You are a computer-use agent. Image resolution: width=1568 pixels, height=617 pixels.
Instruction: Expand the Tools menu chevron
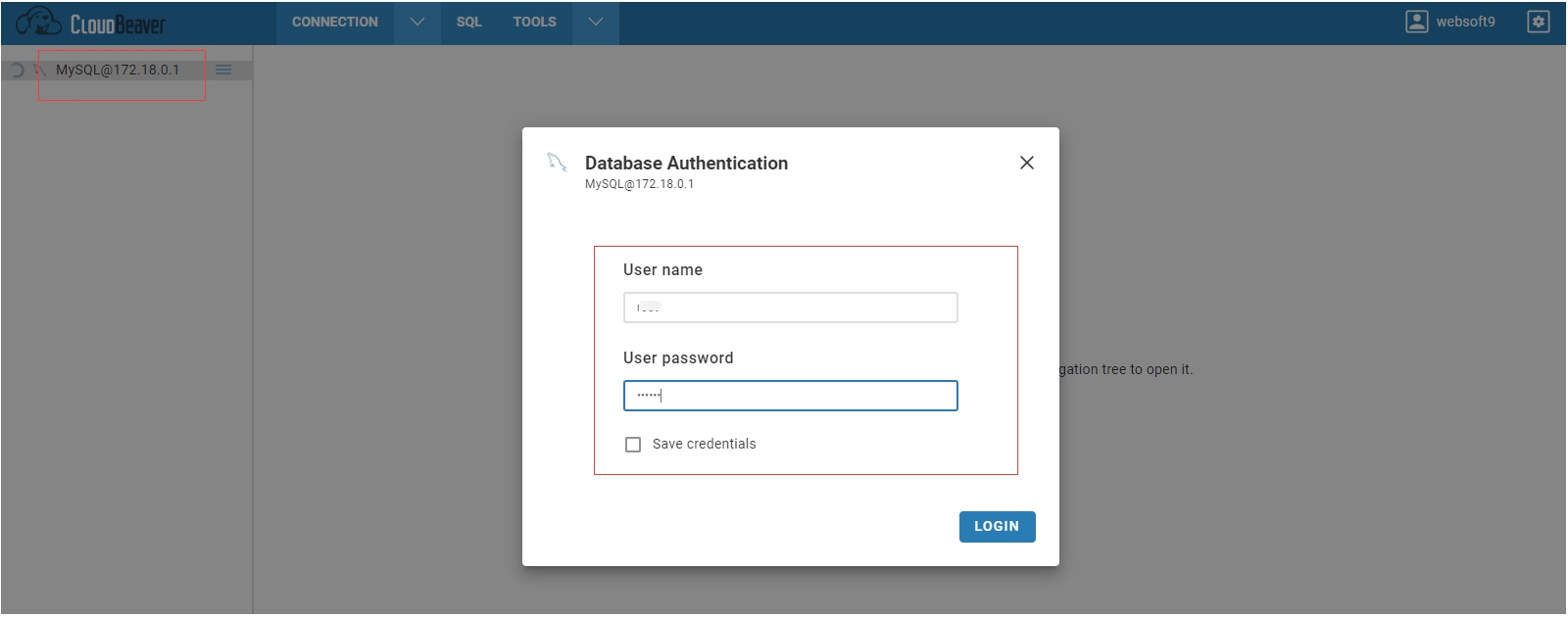pyautogui.click(x=595, y=22)
